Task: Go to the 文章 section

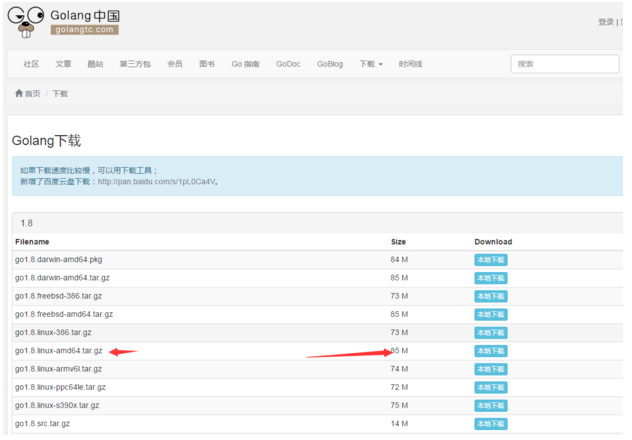Action: coord(63,64)
